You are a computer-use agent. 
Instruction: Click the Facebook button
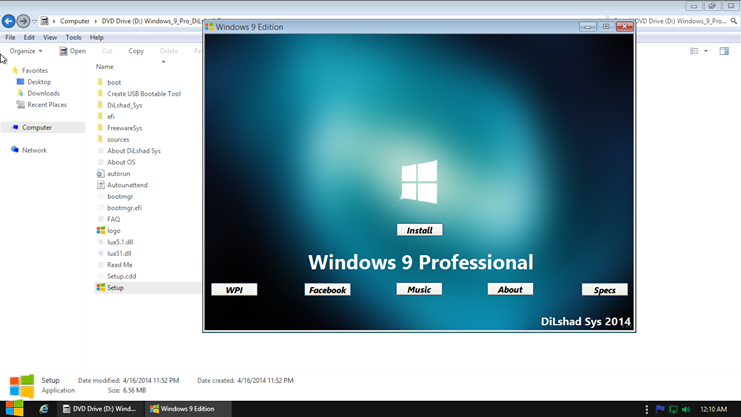pyautogui.click(x=327, y=290)
